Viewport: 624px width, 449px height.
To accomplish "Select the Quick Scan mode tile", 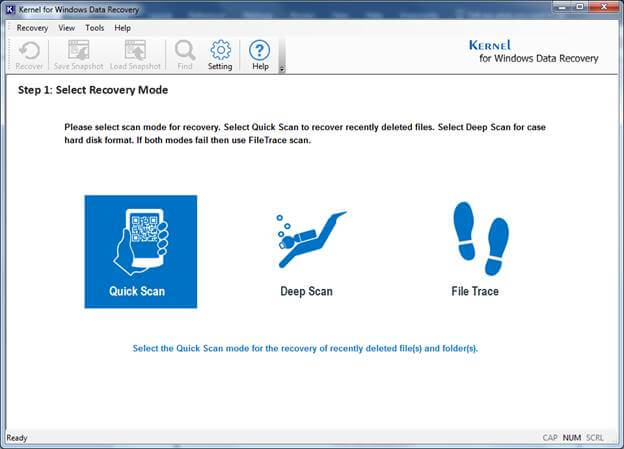I will [140, 252].
